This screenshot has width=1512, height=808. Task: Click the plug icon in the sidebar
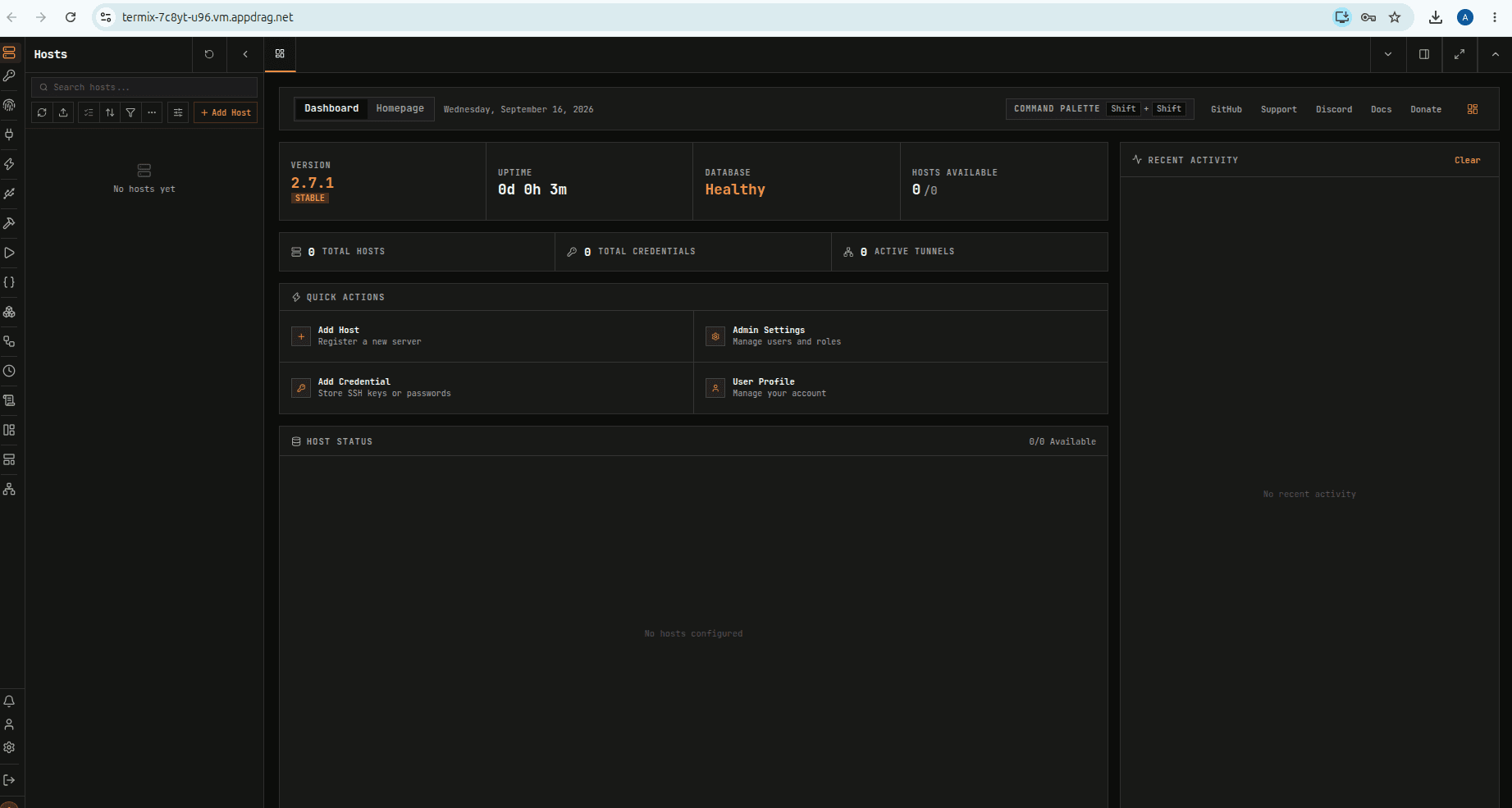(x=9, y=135)
